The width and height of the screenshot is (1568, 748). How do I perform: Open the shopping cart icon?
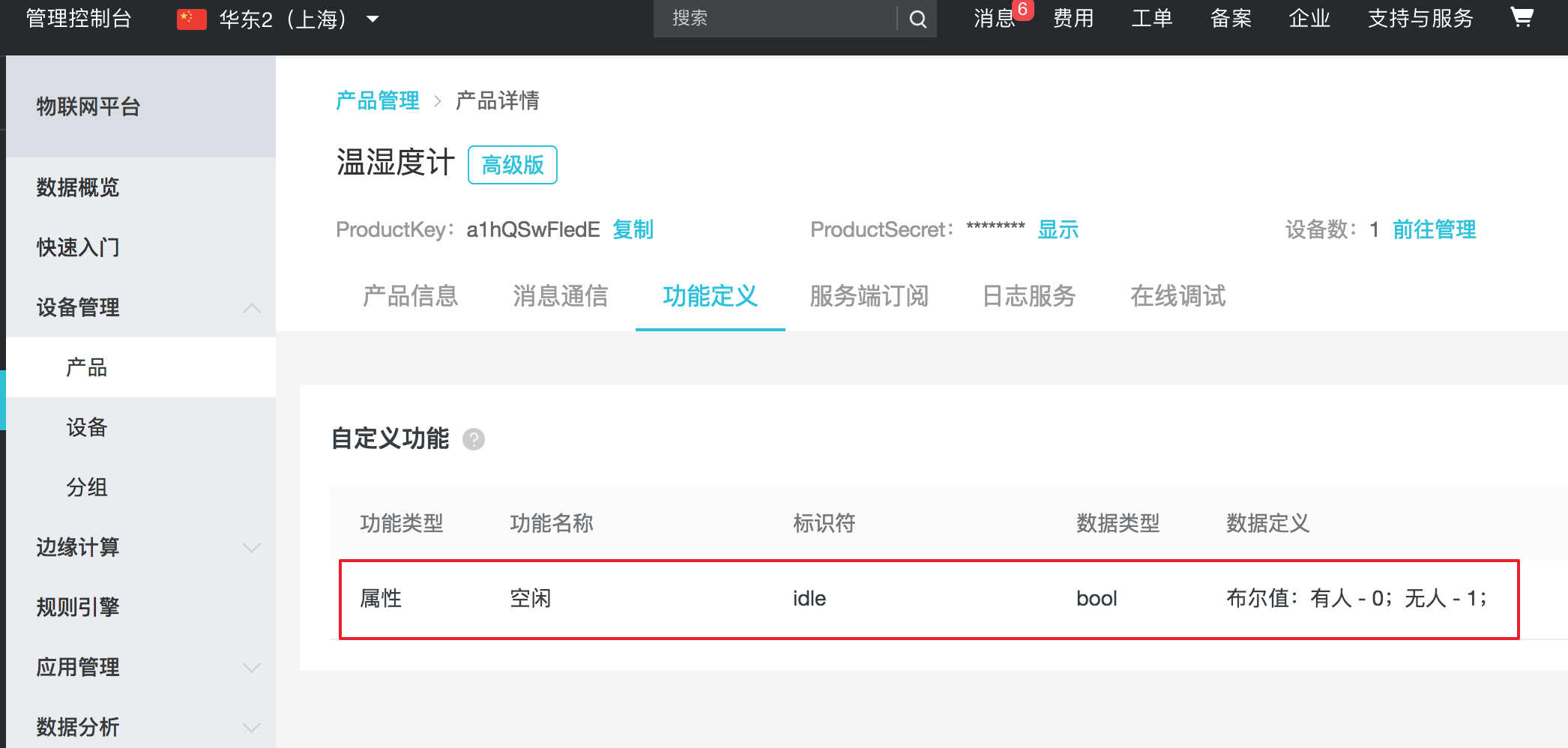point(1523,18)
